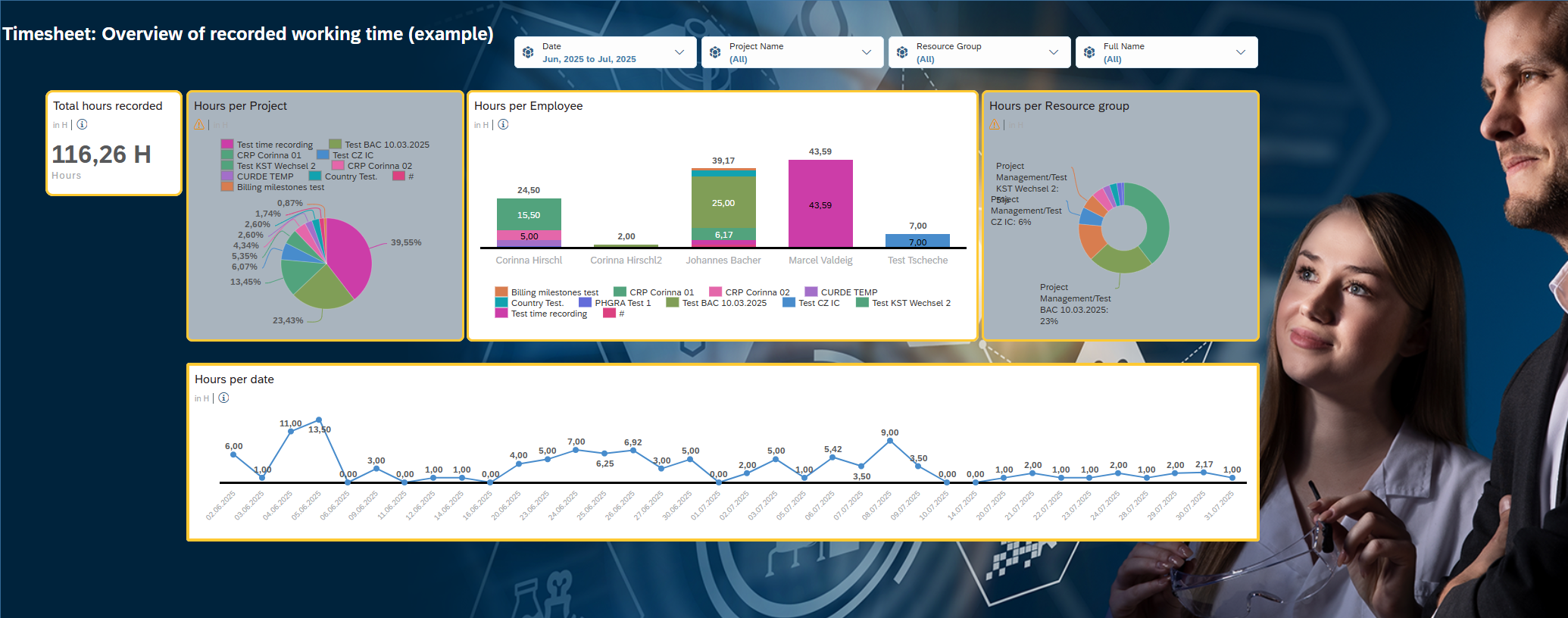Viewport: 1568px width, 618px height.
Task: Click the Full Name filter cube icon
Action: coord(1089,52)
